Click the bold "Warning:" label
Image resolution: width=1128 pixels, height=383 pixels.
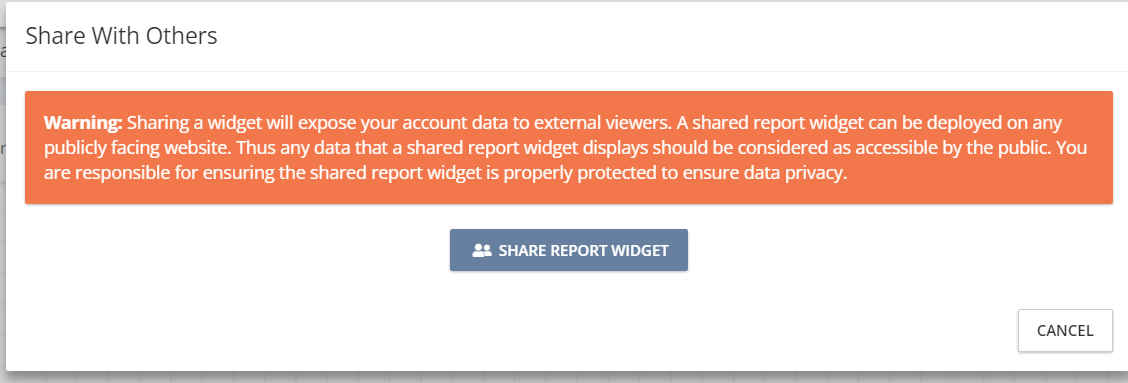point(83,122)
